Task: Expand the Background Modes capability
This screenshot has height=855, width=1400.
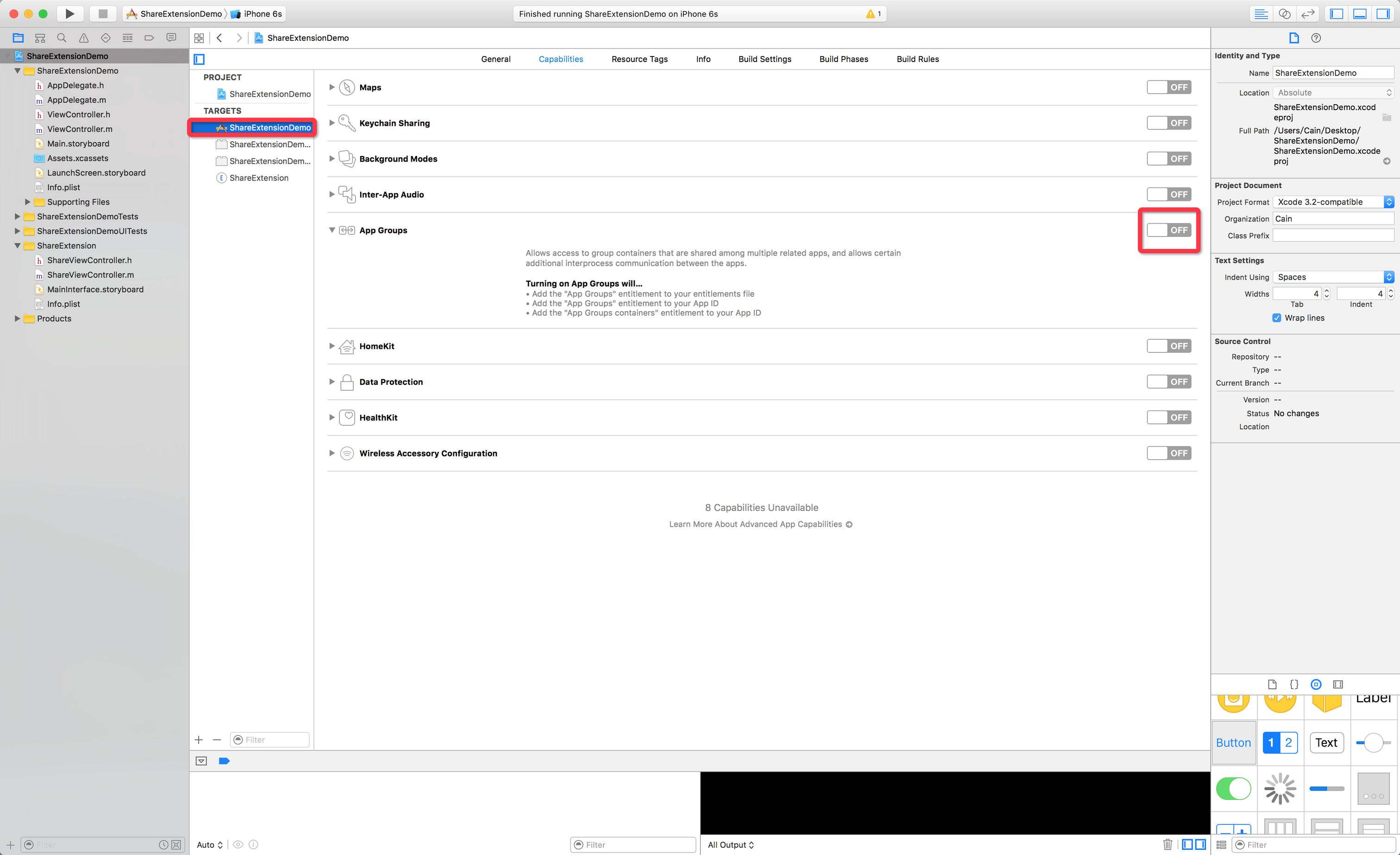Action: coord(332,159)
